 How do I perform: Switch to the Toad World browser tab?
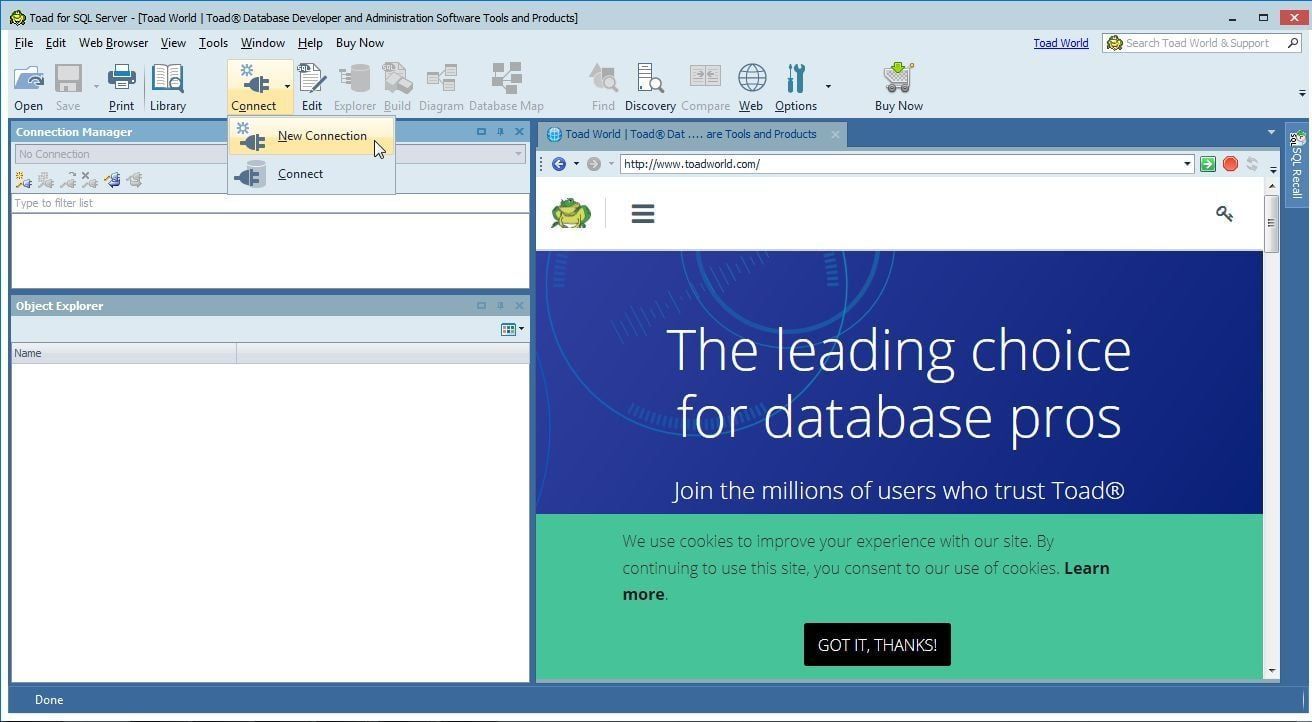(x=690, y=134)
